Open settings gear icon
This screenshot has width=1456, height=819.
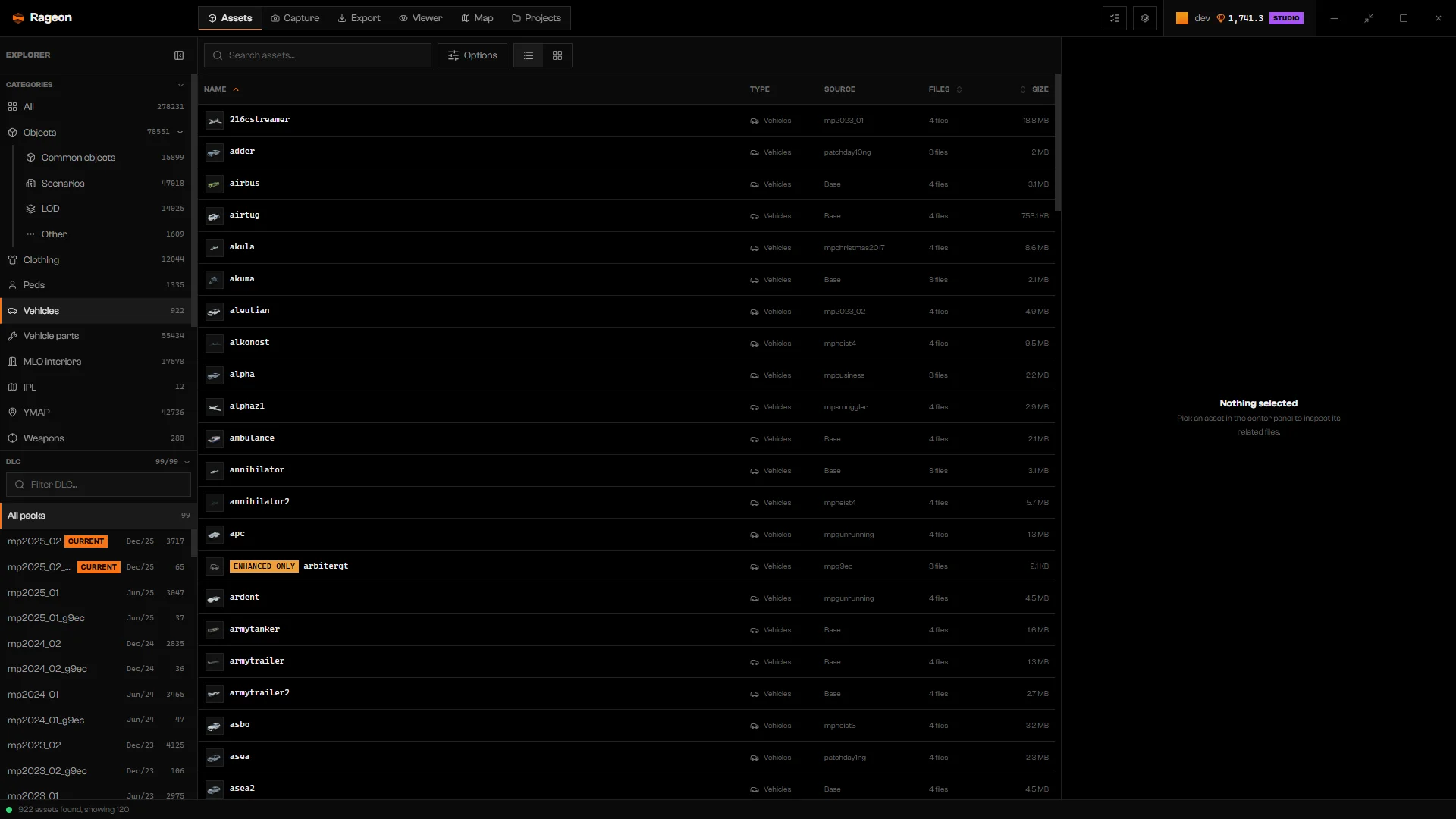(x=1145, y=18)
